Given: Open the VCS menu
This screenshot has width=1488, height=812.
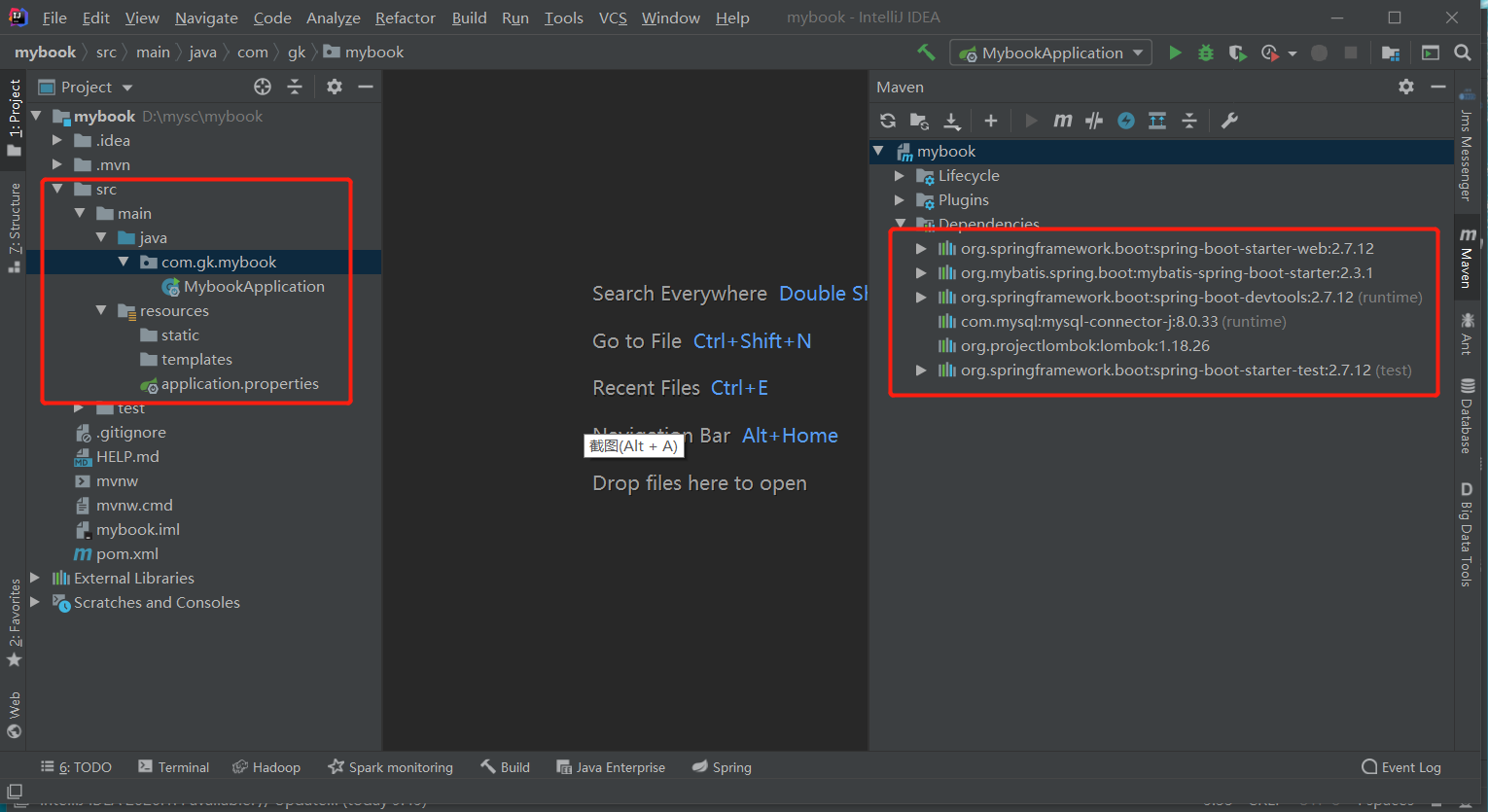Looking at the screenshot, I should click(613, 18).
